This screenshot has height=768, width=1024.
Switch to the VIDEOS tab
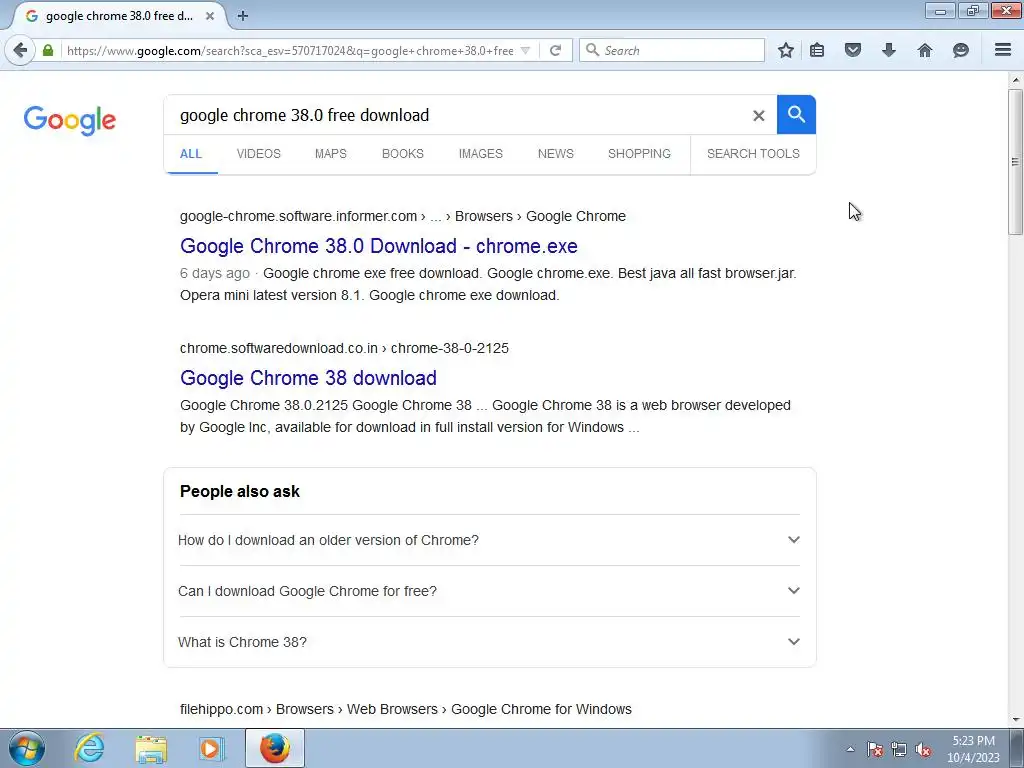pyautogui.click(x=259, y=153)
